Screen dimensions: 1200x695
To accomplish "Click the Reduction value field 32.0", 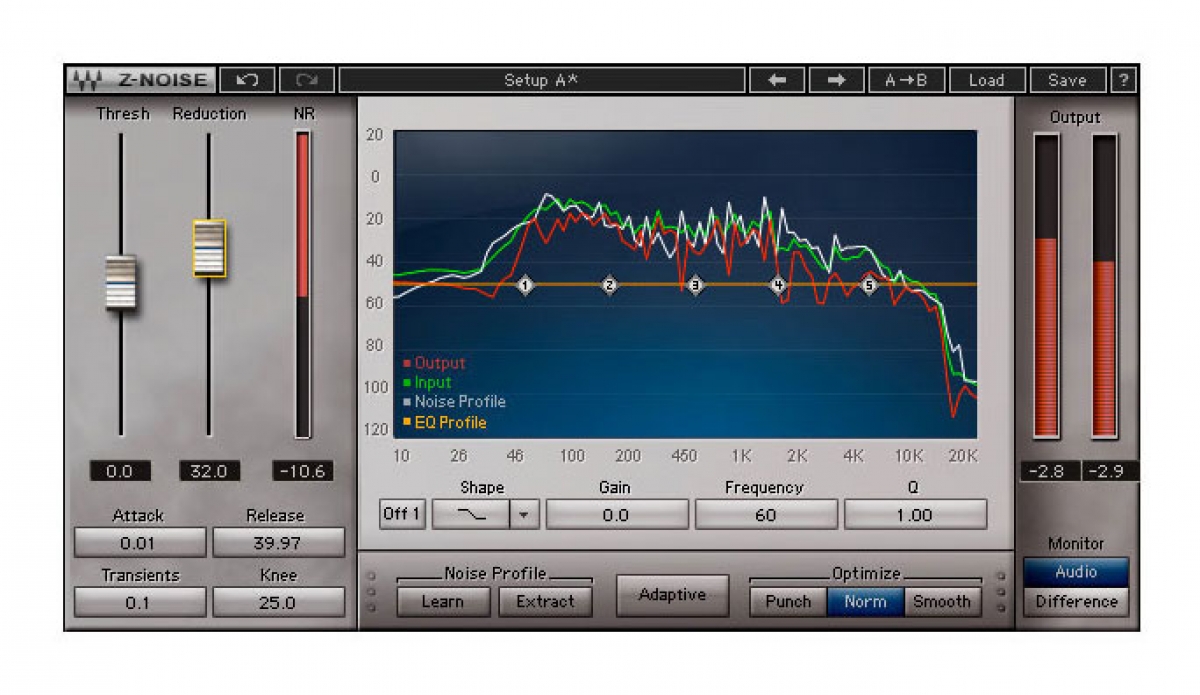I will point(209,471).
